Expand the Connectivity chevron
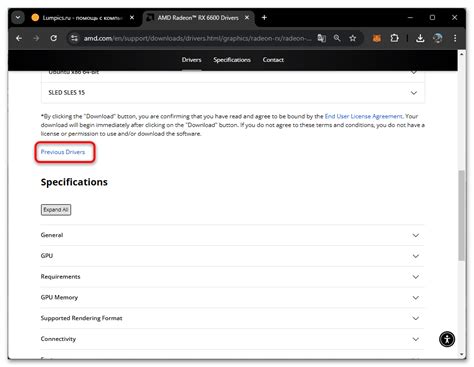Screen dimensions: 474x367 pyautogui.click(x=416, y=339)
